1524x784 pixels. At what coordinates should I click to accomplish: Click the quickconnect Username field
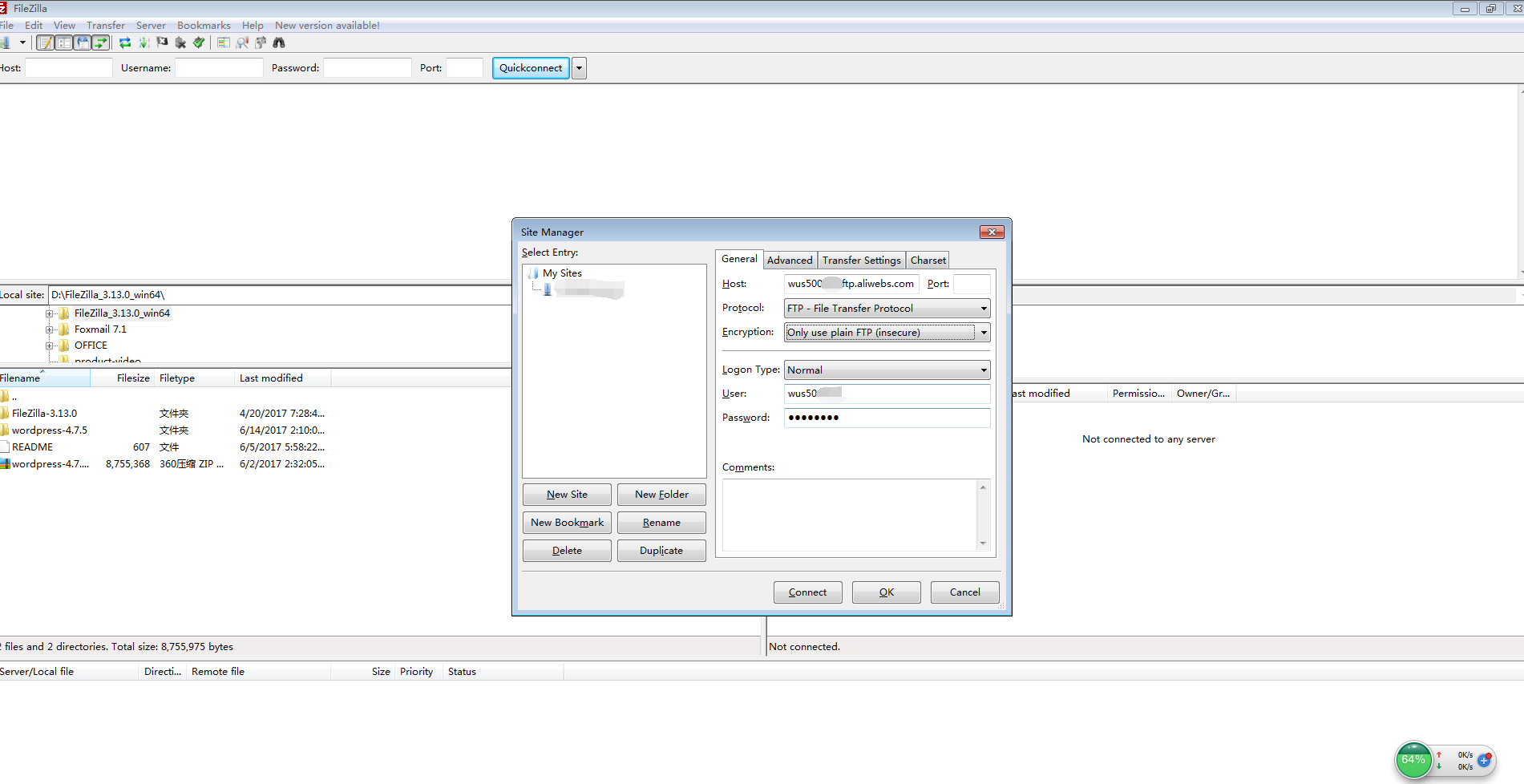point(219,68)
